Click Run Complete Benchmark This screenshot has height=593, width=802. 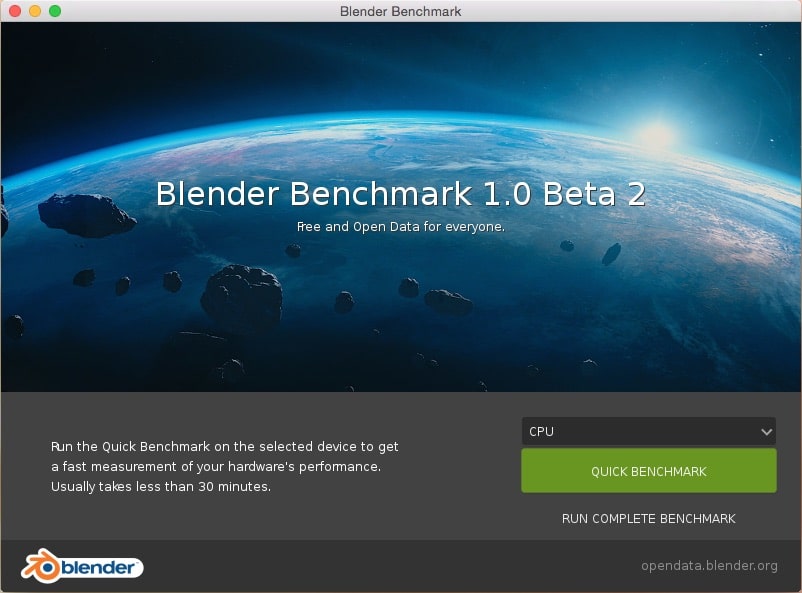(649, 518)
